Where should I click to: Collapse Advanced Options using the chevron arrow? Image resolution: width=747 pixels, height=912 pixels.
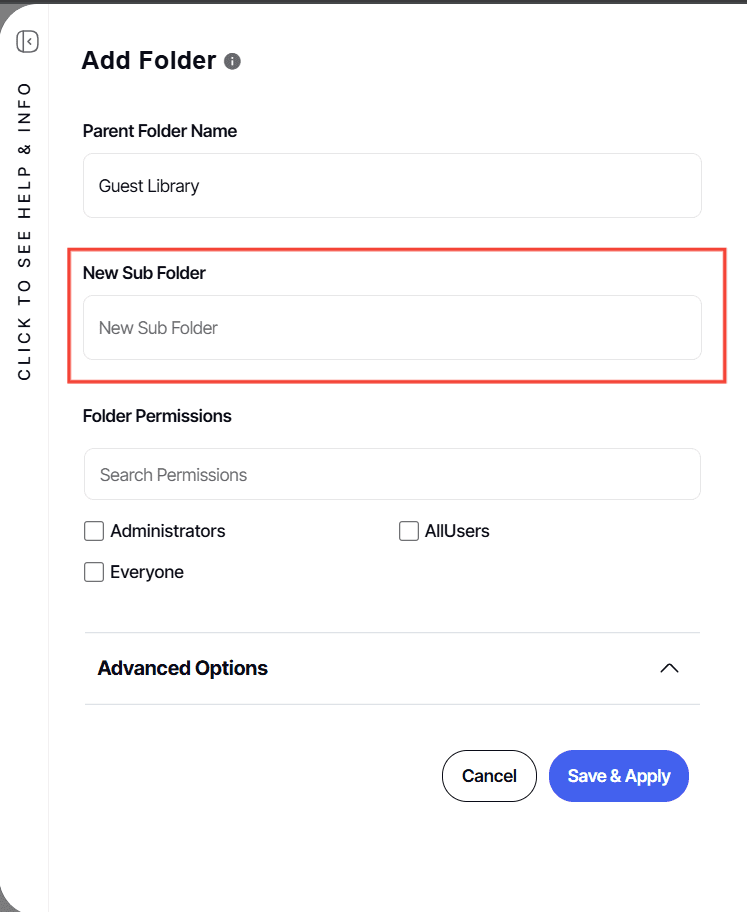coord(670,668)
